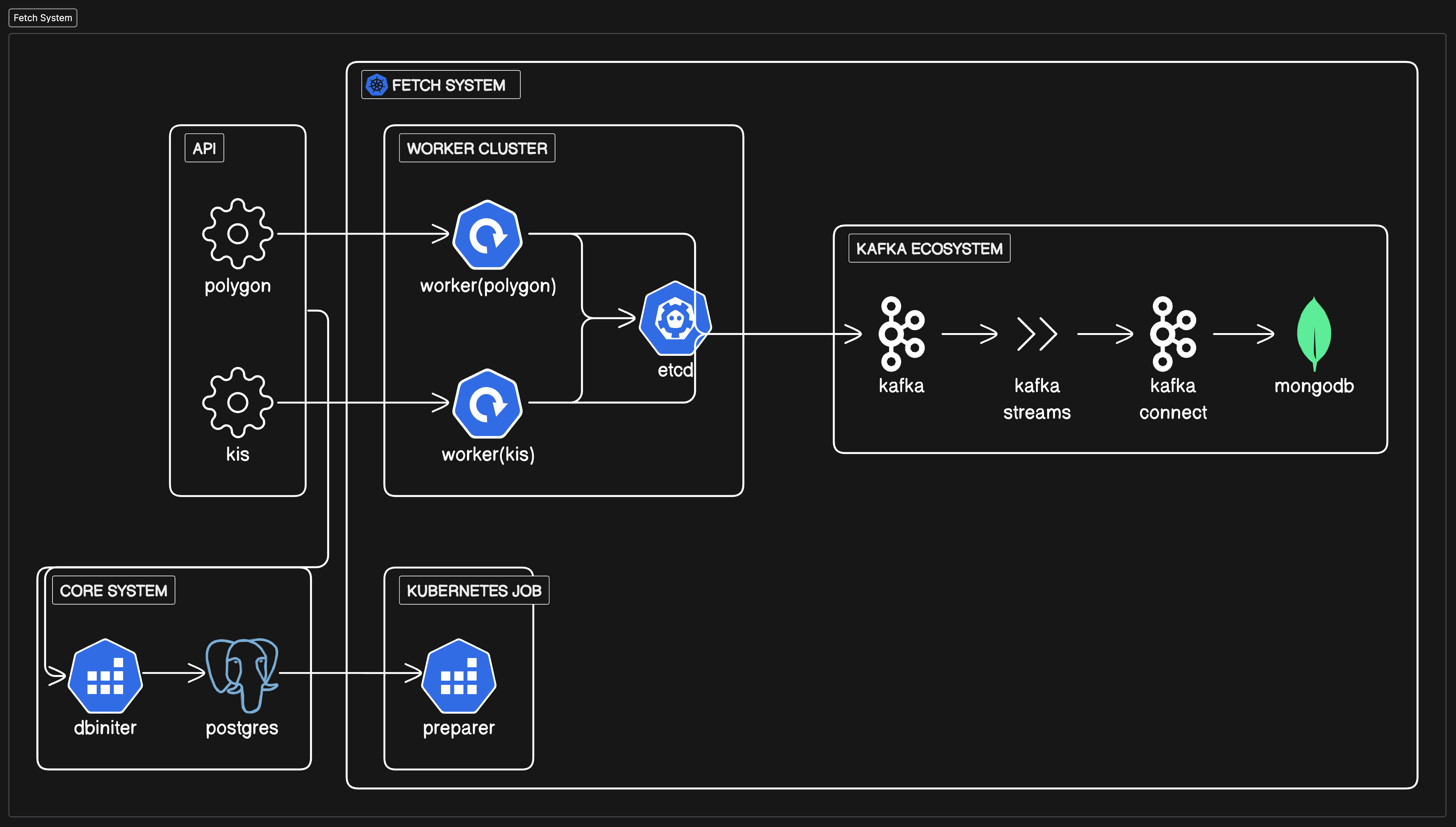Click the etcd Kubernetes icon

[674, 319]
